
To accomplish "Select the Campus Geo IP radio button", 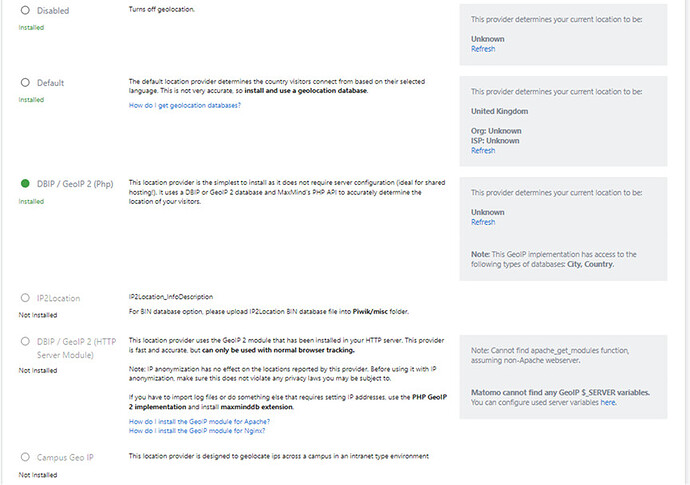I will click(x=25, y=457).
